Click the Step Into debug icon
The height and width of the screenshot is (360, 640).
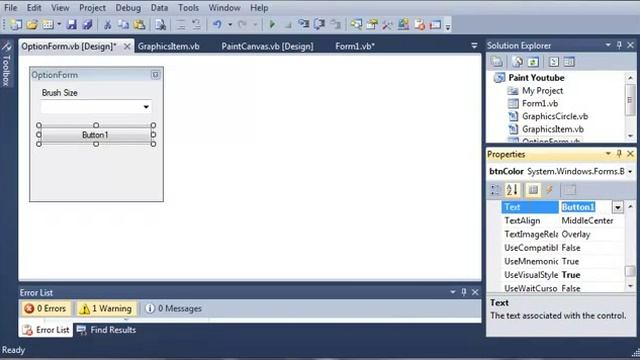[x=304, y=24]
